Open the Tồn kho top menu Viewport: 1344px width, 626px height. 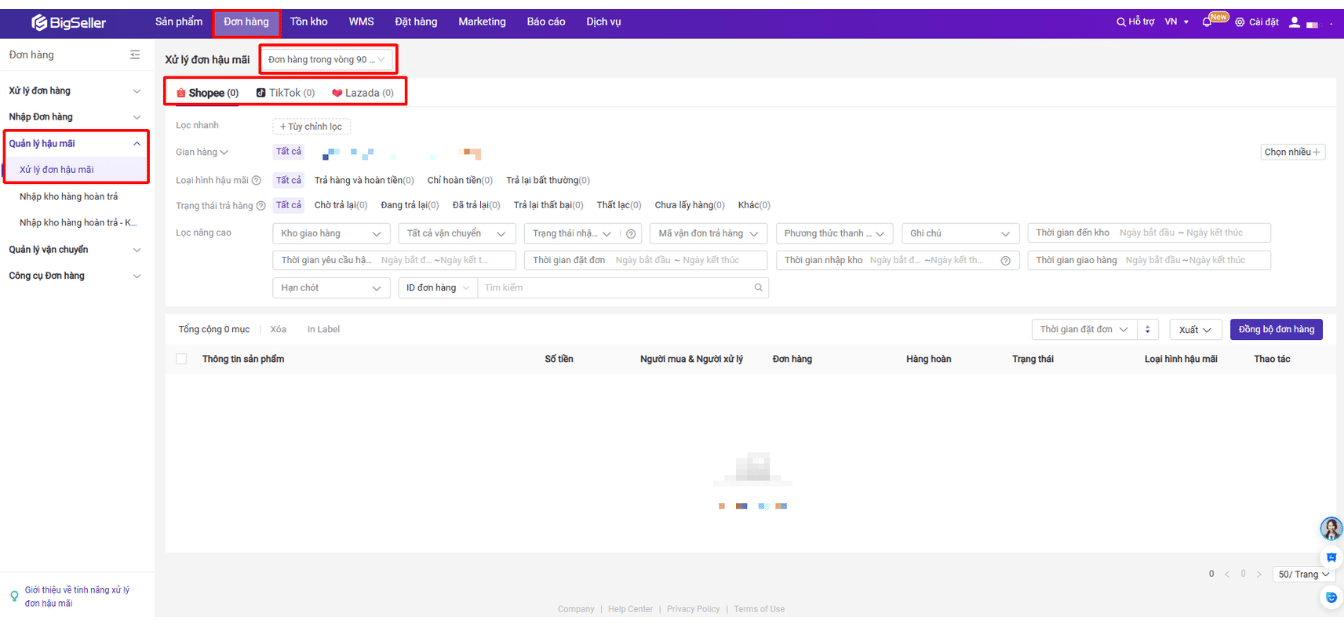(308, 22)
